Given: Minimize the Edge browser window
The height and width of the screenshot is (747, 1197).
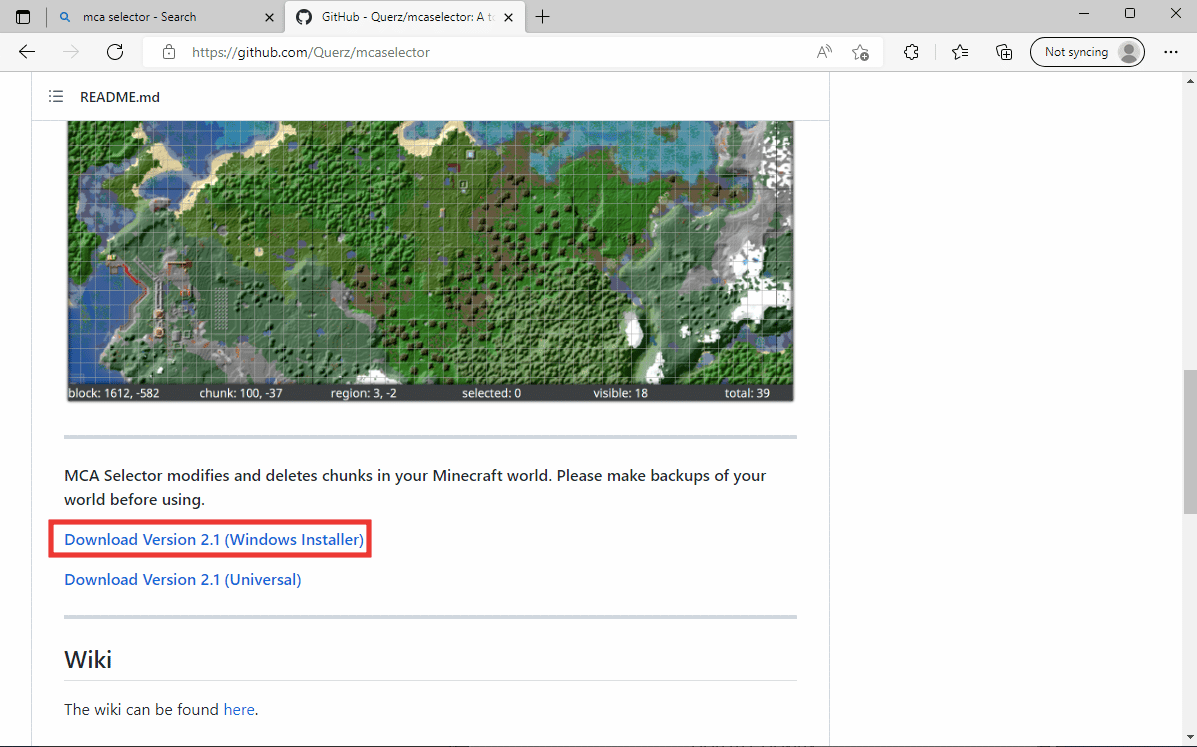Looking at the screenshot, I should tap(1084, 14).
